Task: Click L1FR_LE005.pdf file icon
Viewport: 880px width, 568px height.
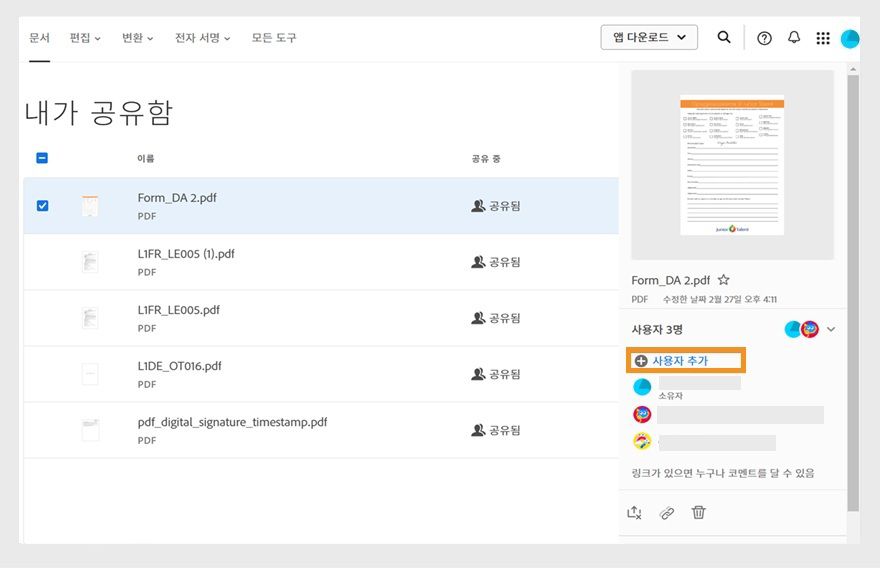Action: pos(90,318)
